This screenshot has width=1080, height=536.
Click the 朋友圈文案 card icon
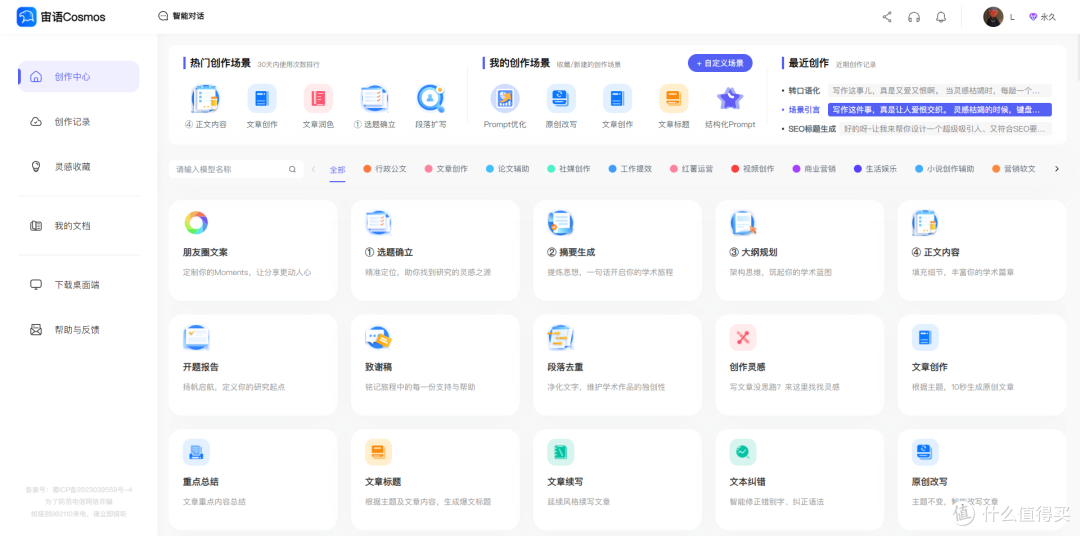tap(196, 223)
